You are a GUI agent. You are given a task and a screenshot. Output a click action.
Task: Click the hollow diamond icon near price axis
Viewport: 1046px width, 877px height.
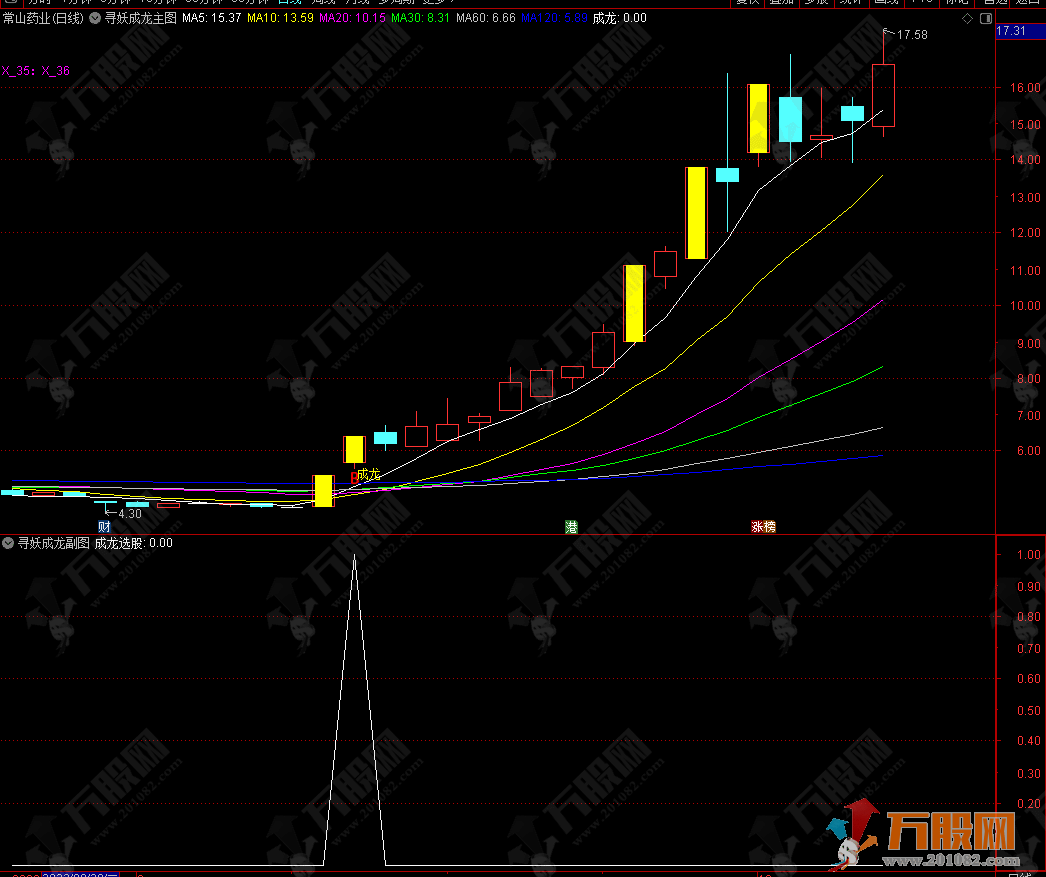coord(967,18)
